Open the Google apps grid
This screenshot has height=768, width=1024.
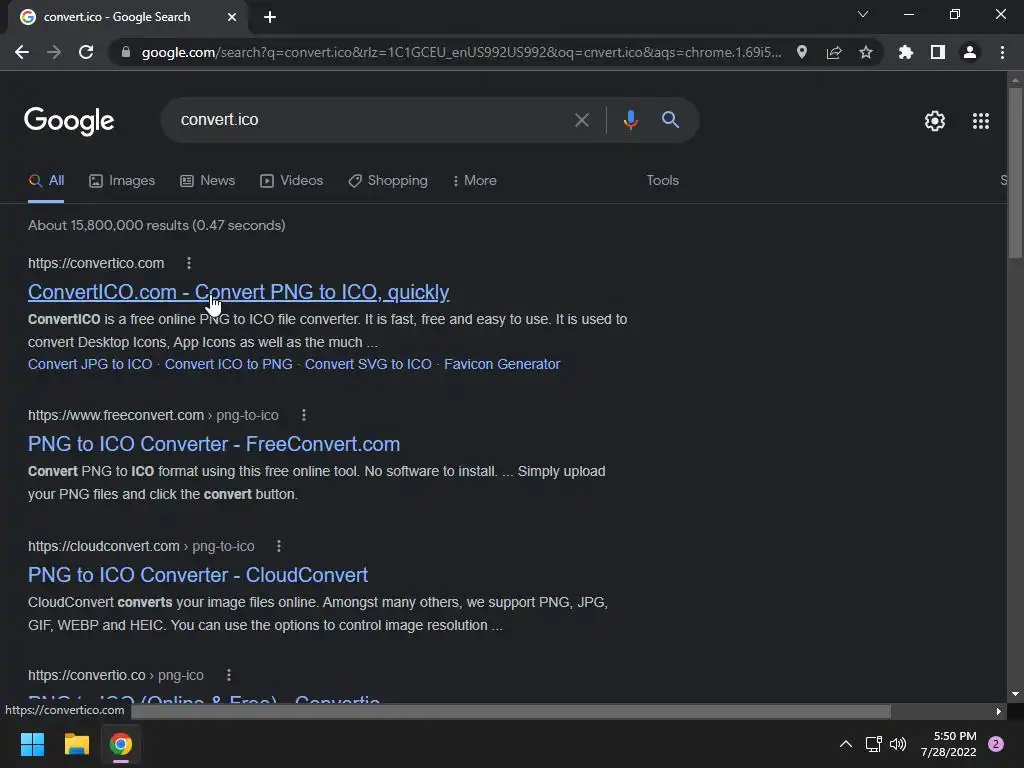981,121
